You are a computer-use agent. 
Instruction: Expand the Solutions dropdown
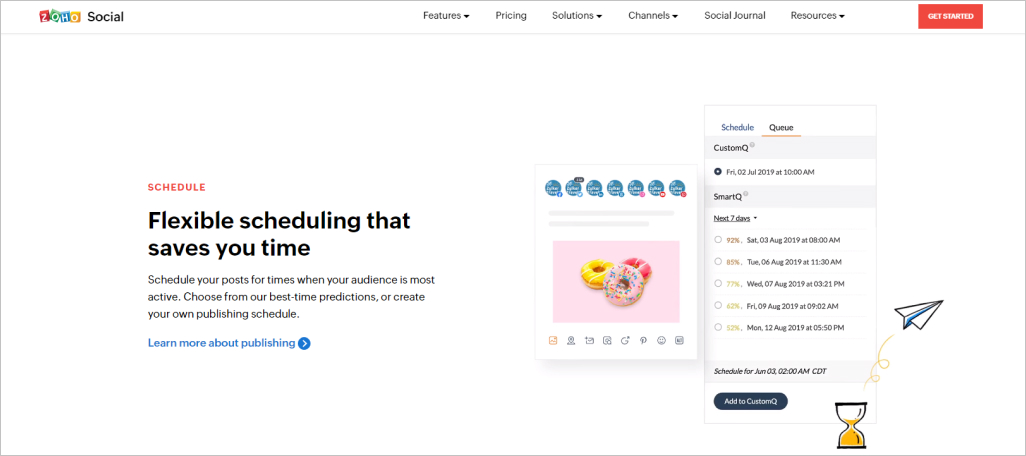577,16
